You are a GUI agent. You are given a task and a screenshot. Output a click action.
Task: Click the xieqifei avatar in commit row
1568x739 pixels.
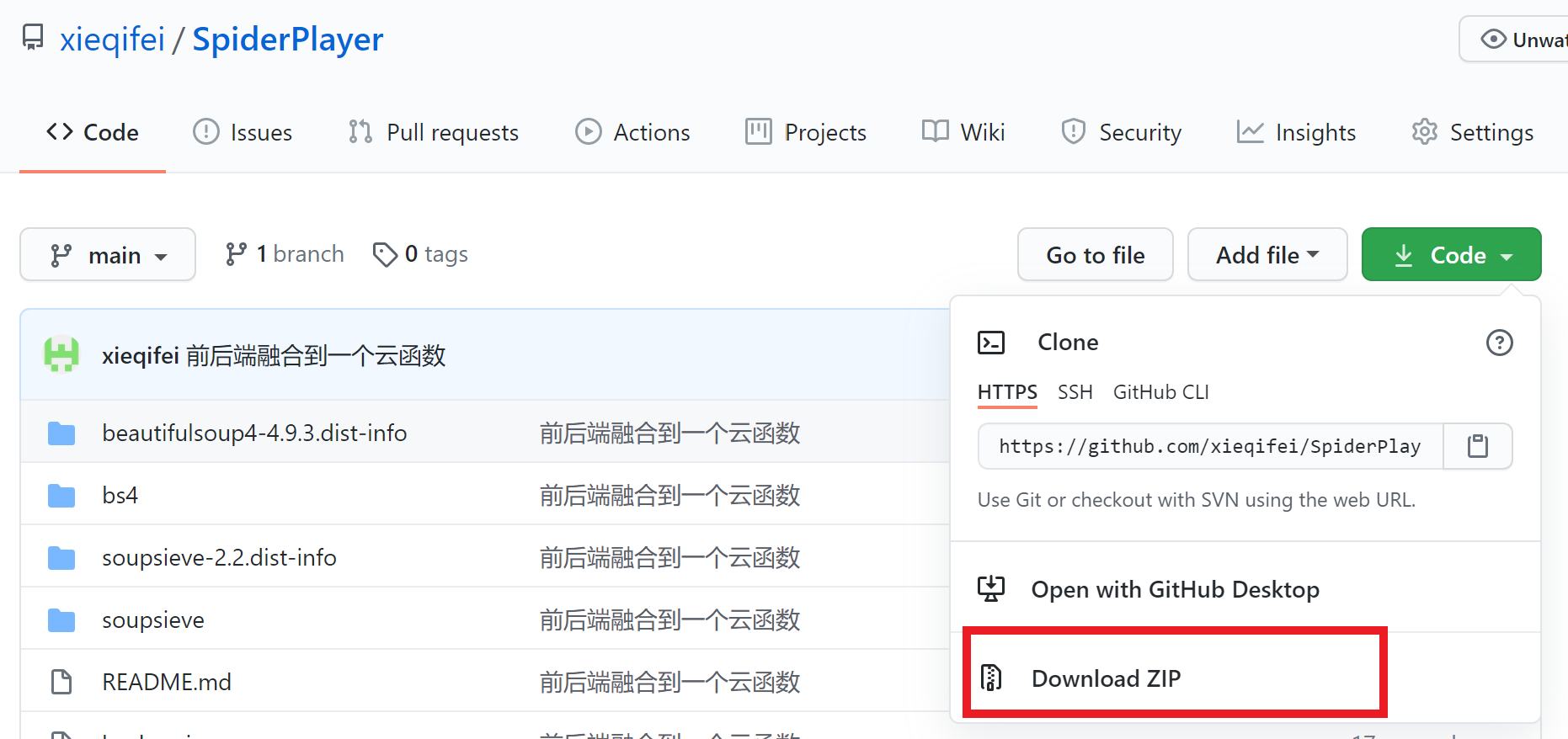[x=61, y=354]
